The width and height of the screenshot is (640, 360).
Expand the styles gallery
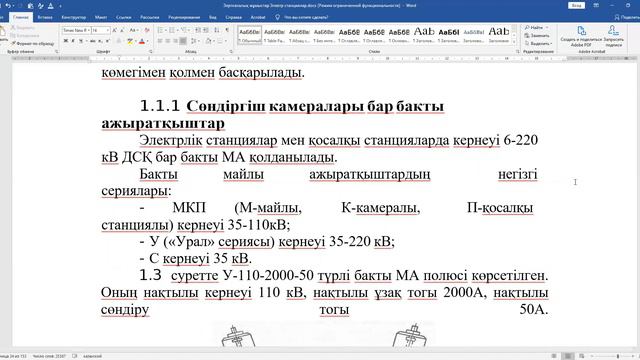point(514,42)
